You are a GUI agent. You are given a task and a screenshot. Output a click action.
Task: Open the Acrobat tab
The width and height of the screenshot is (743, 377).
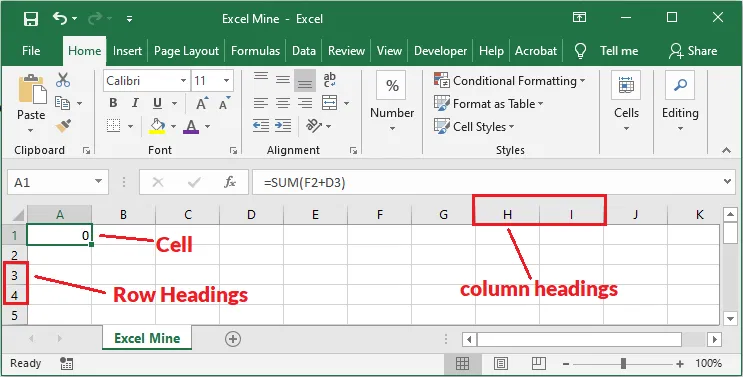click(x=536, y=51)
